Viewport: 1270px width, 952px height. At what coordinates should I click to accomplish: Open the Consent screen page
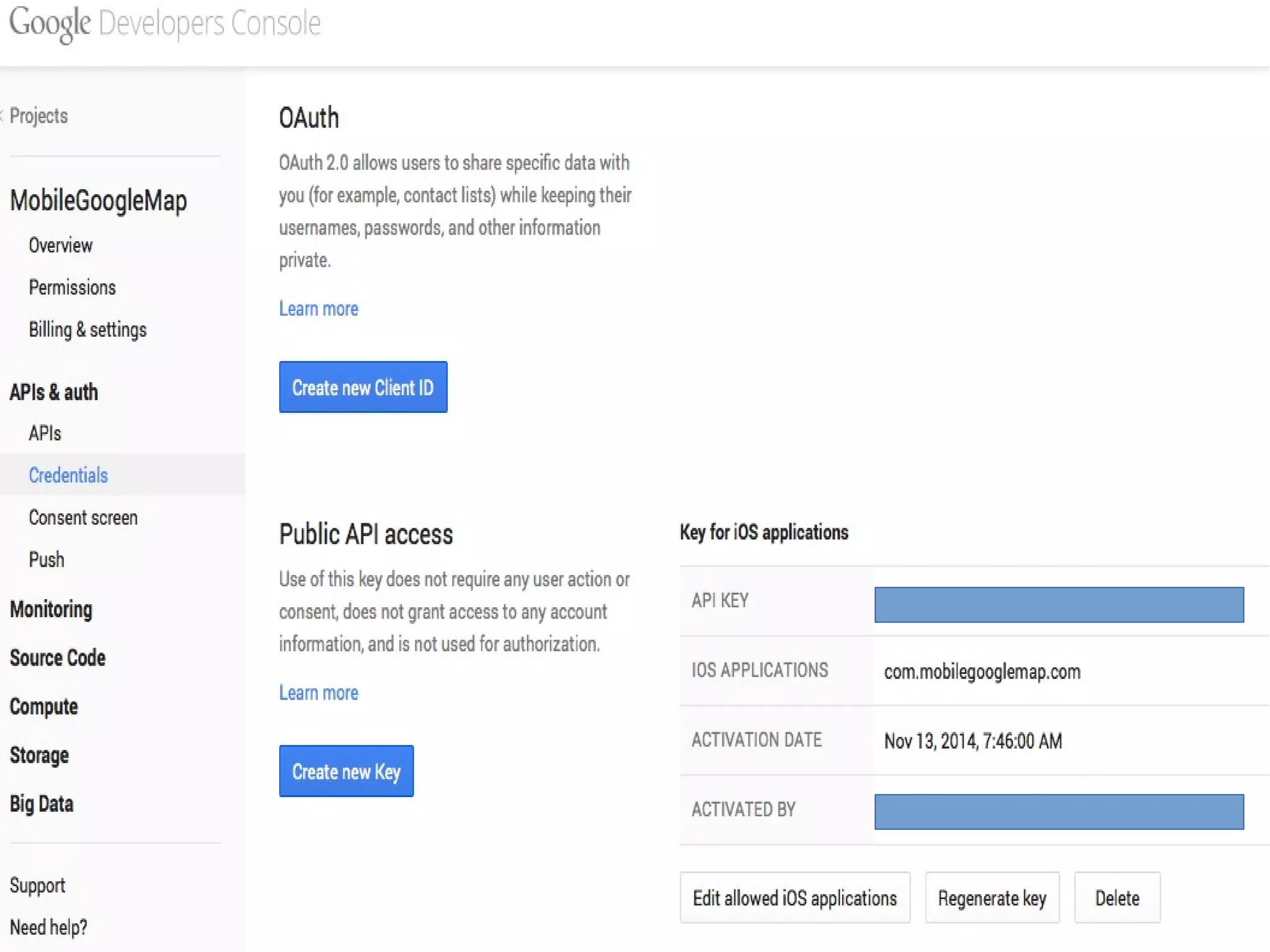click(84, 518)
